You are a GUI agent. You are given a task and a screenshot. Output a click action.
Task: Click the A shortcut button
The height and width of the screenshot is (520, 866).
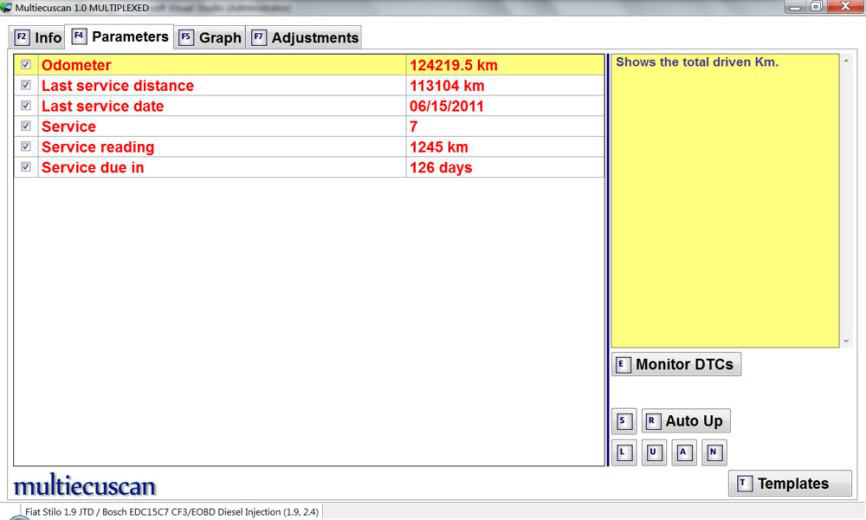683,451
